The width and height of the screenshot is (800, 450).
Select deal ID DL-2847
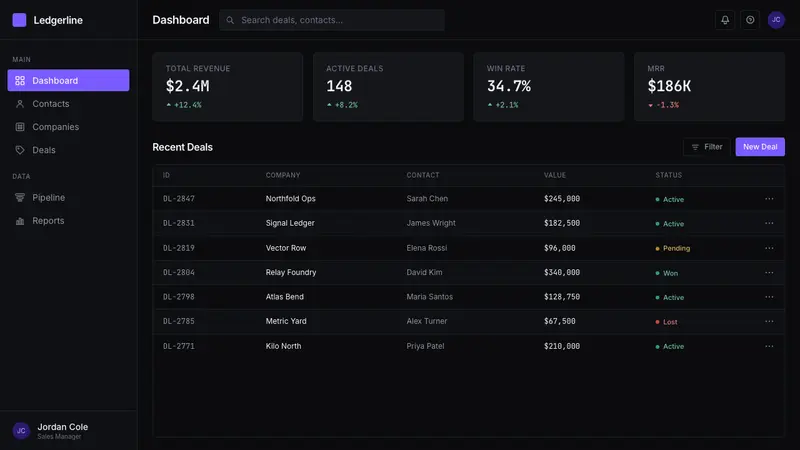point(179,199)
